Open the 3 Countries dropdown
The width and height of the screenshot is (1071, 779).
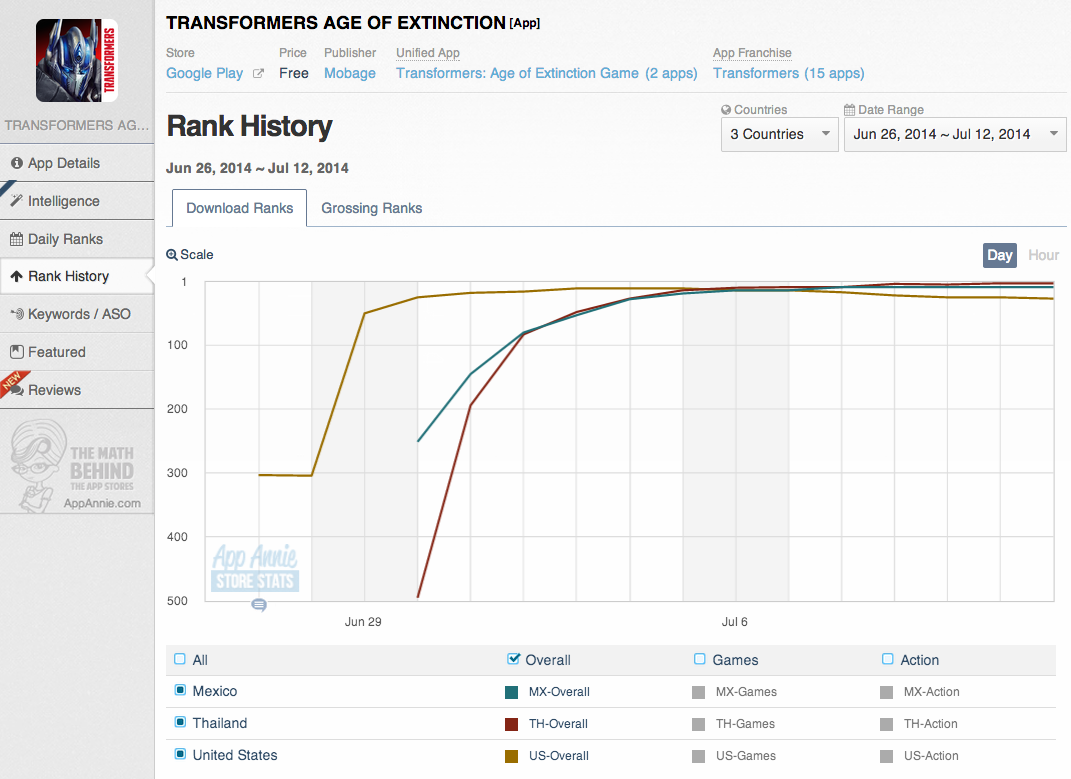(779, 134)
